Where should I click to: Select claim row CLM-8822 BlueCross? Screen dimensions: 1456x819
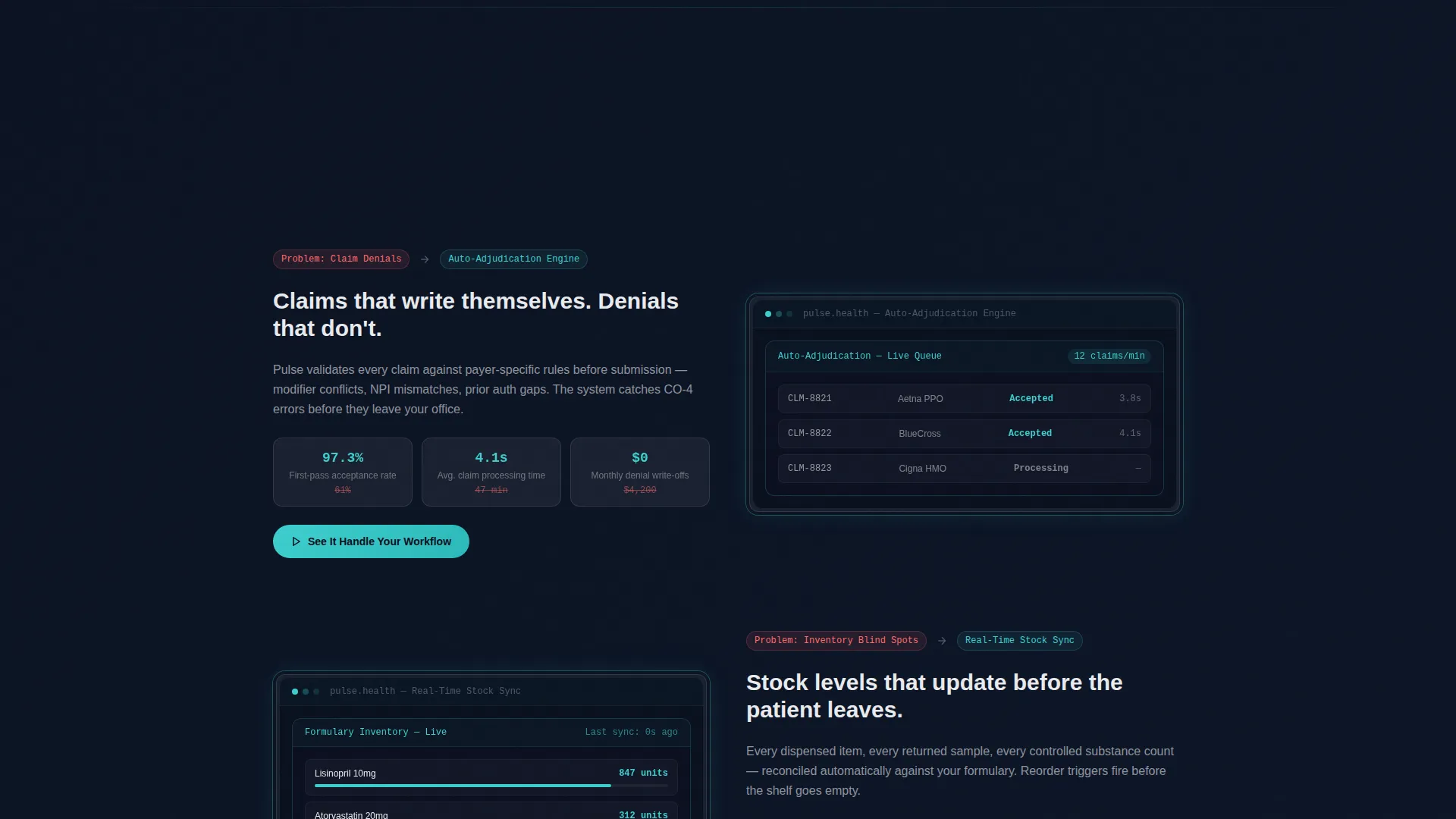965,434
